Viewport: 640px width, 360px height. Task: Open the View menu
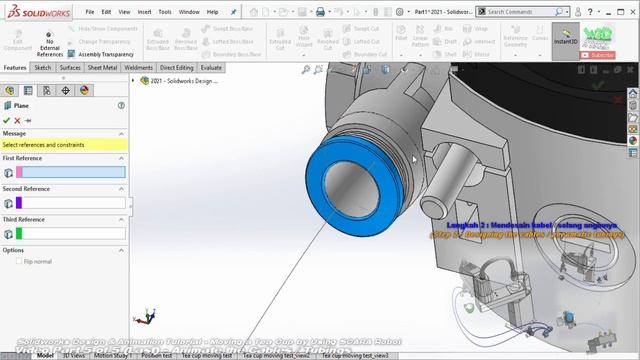pyautogui.click(x=124, y=12)
